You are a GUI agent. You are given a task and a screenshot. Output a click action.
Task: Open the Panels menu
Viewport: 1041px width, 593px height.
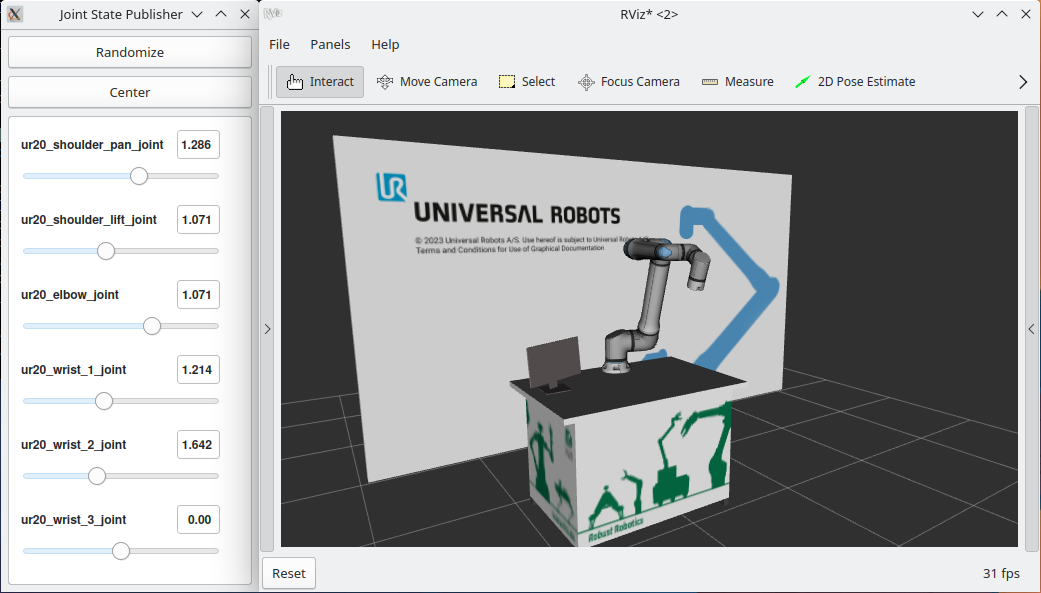tap(330, 44)
